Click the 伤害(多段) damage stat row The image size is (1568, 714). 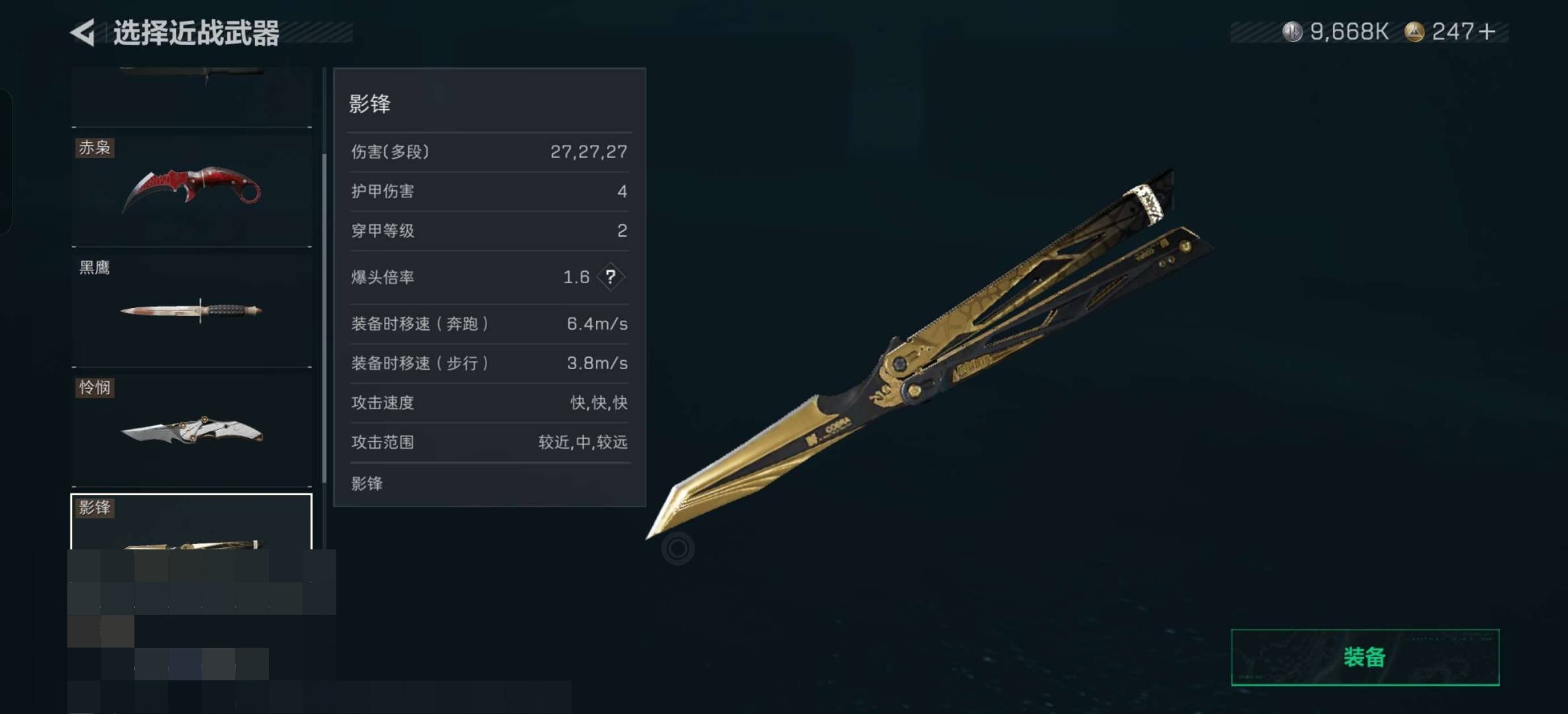pyautogui.click(x=490, y=152)
